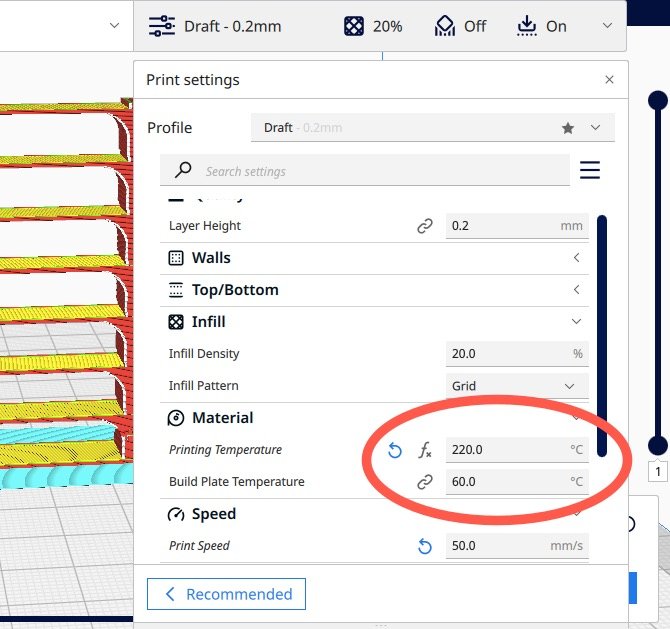Open the settings visibility hamburger menu

(590, 171)
